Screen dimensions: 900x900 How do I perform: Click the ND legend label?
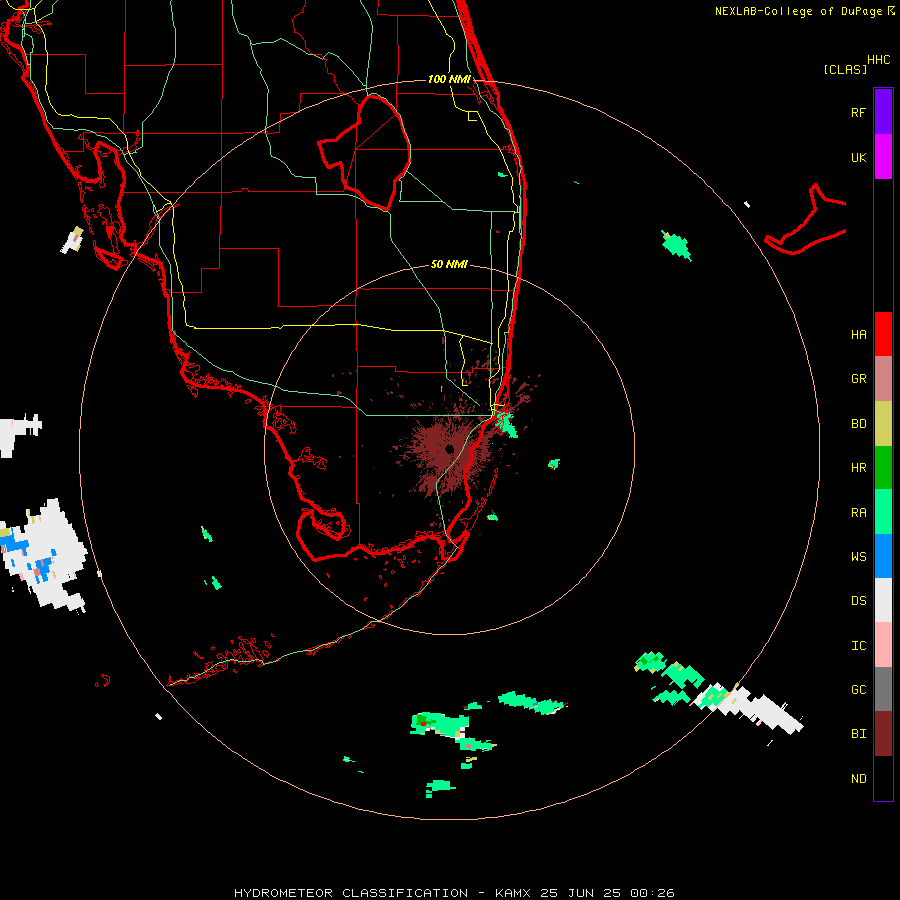click(x=858, y=779)
